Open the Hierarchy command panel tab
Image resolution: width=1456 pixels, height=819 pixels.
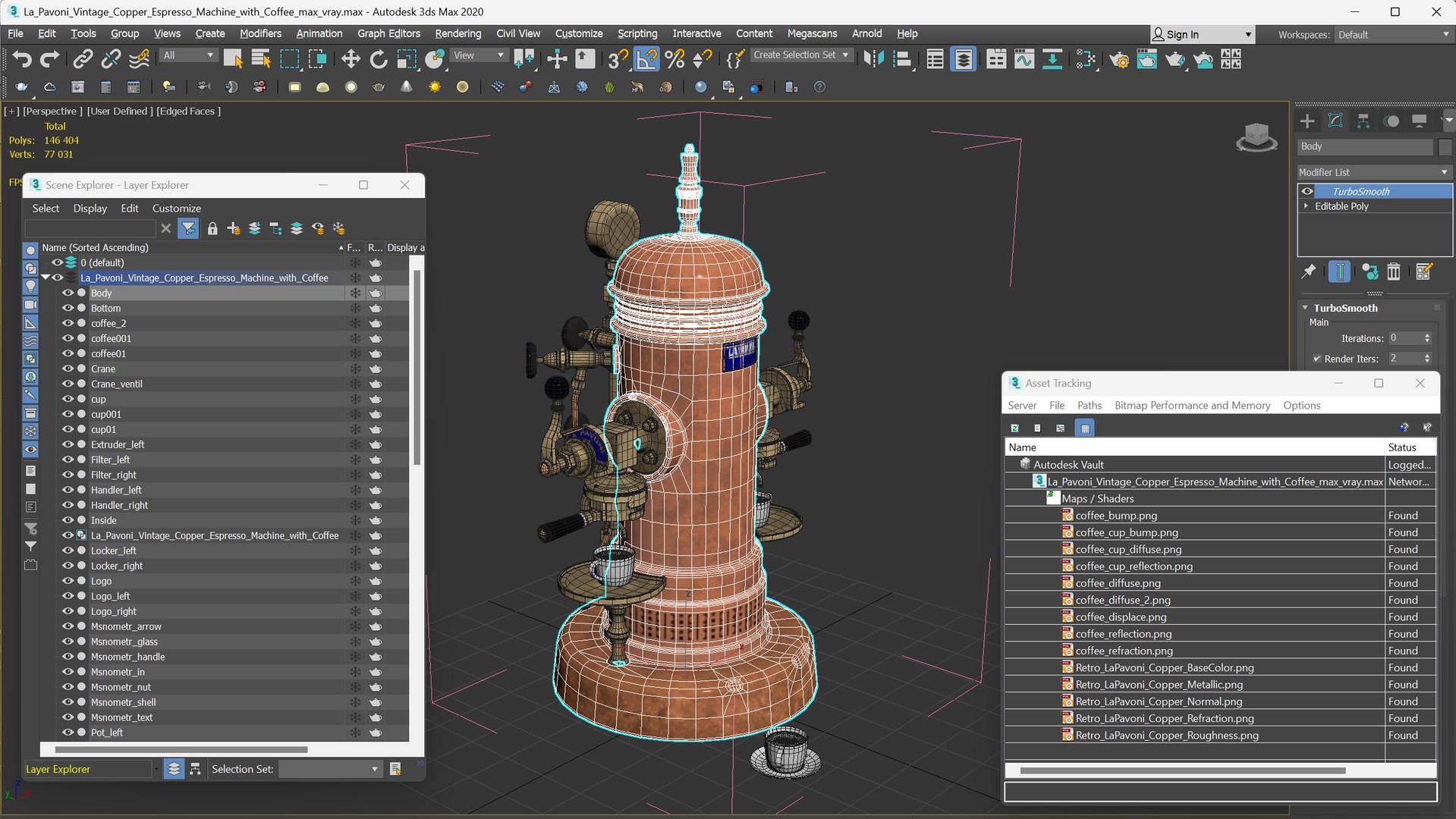(1363, 121)
